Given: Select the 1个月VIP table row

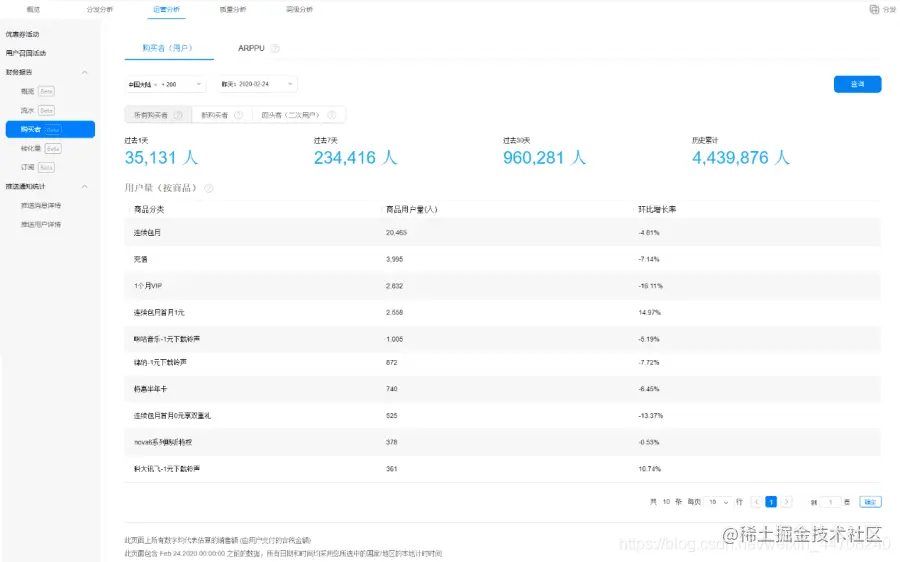Looking at the screenshot, I should tap(502, 286).
